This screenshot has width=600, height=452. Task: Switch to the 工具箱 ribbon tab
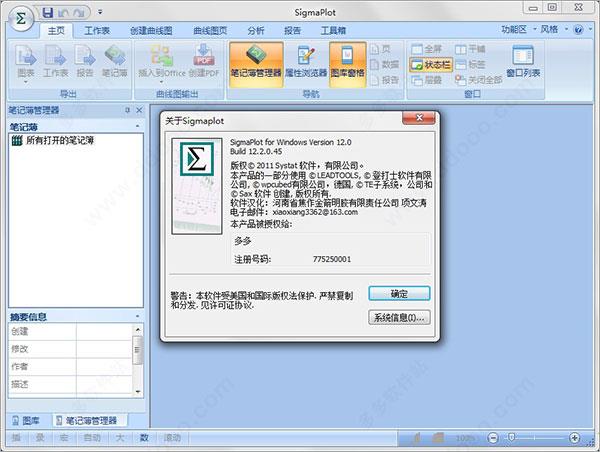333,31
